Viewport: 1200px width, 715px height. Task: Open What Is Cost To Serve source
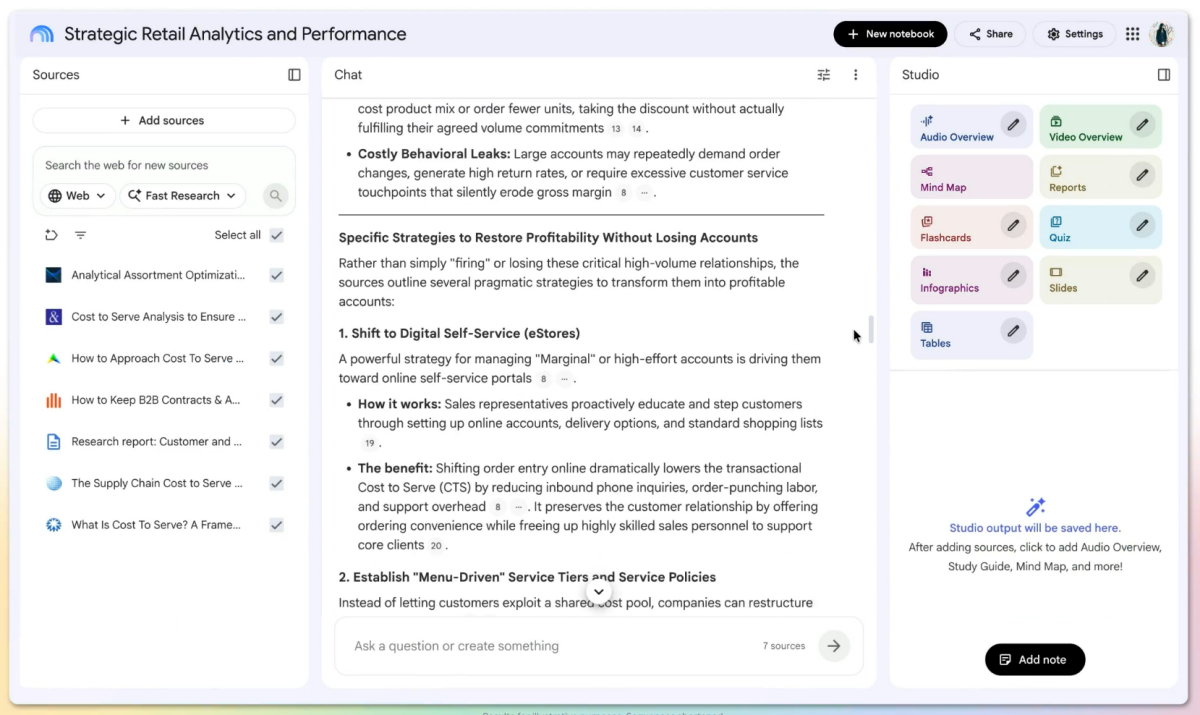point(156,525)
